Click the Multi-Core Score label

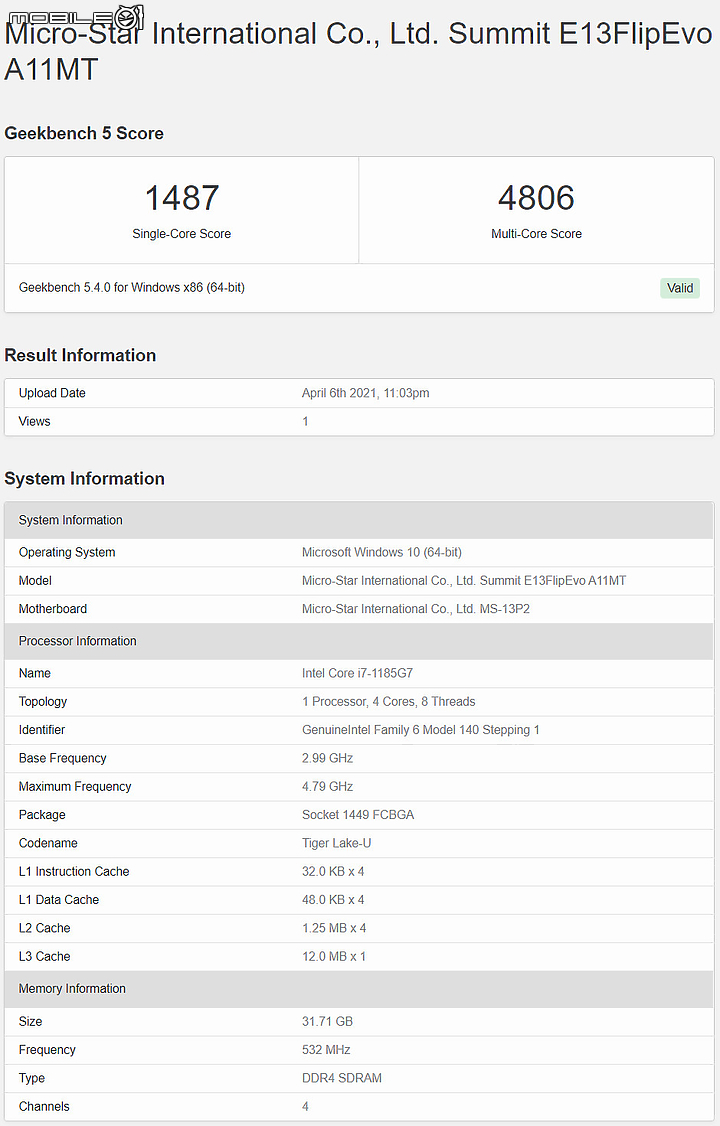pos(536,233)
